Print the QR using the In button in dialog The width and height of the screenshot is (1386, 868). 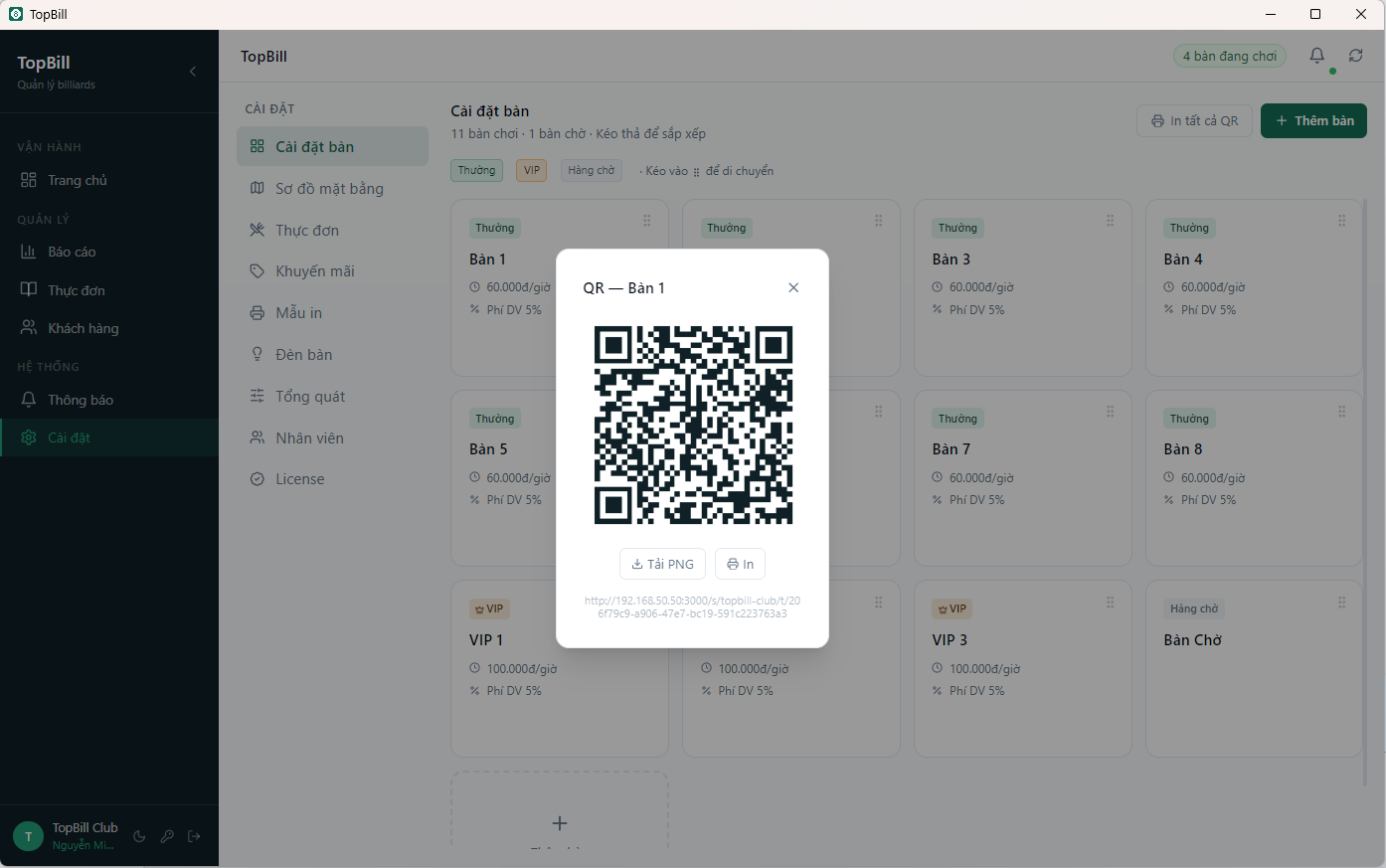tap(740, 564)
